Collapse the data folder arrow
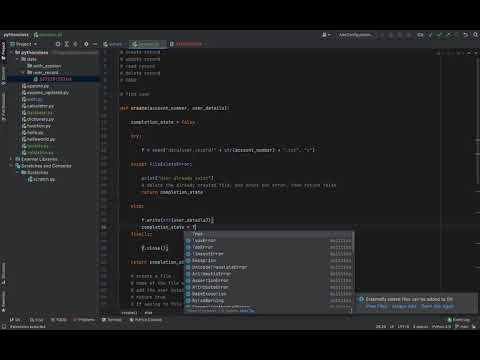 [x=17, y=59]
